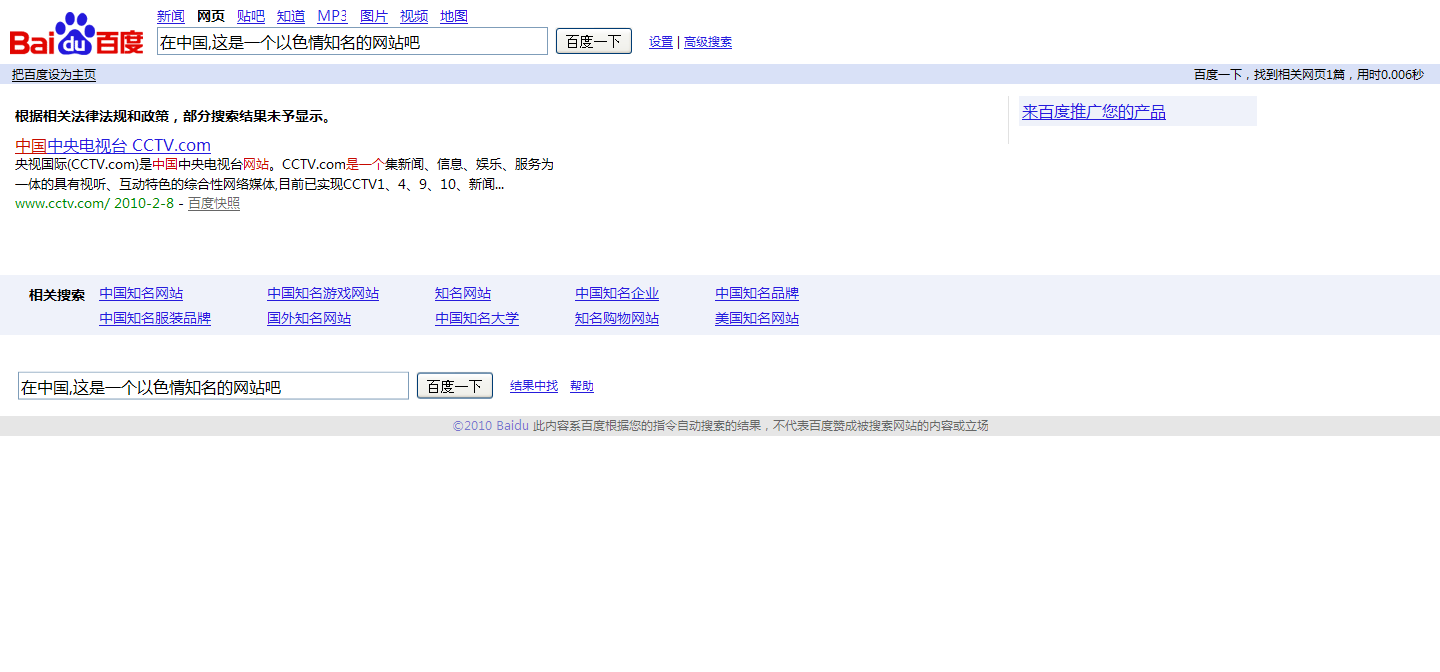Select related search 中国知名游戏网站

pyautogui.click(x=323, y=294)
